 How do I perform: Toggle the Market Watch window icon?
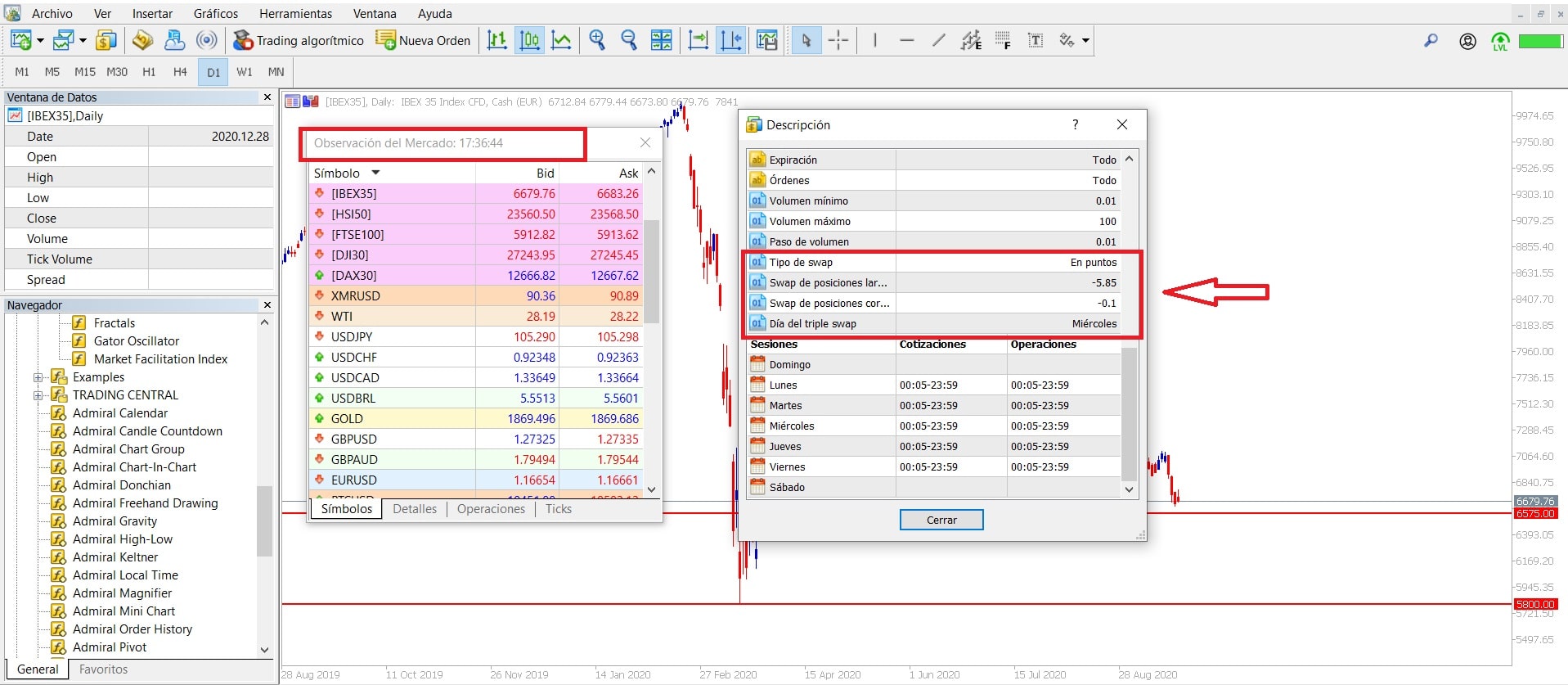coord(106,40)
